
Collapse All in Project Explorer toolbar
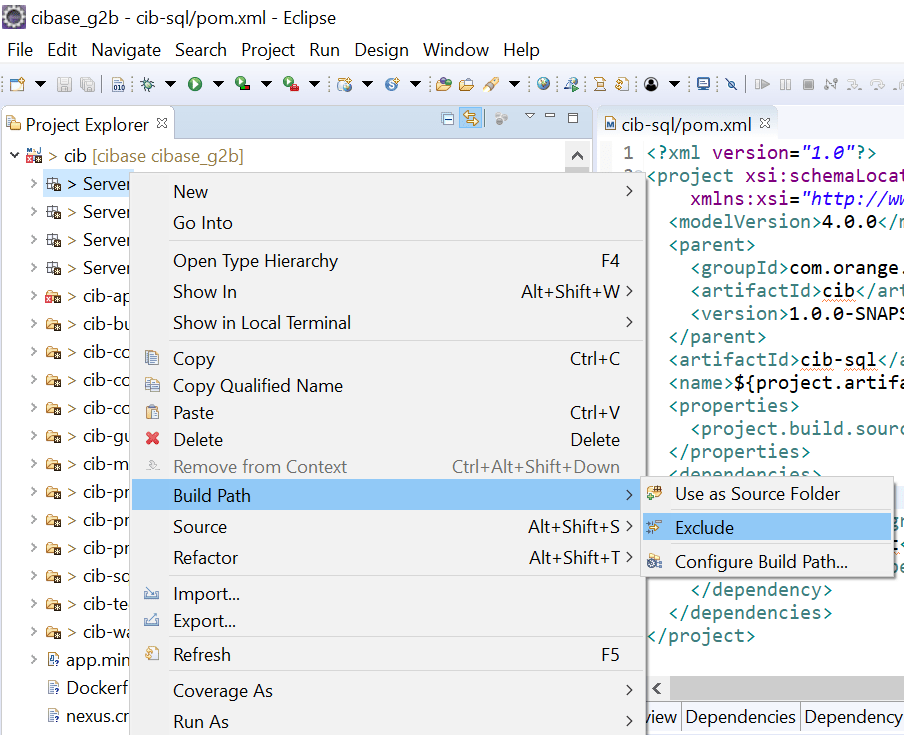(447, 118)
